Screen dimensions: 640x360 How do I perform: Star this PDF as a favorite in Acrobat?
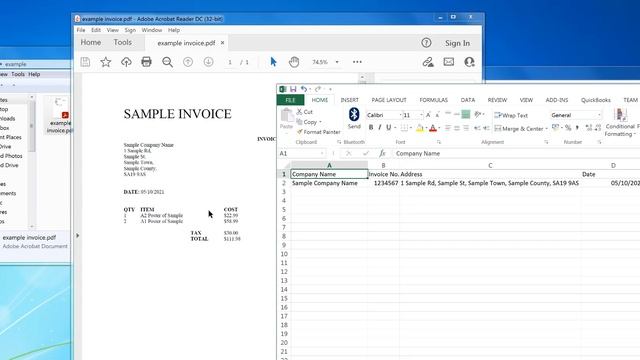[106, 62]
